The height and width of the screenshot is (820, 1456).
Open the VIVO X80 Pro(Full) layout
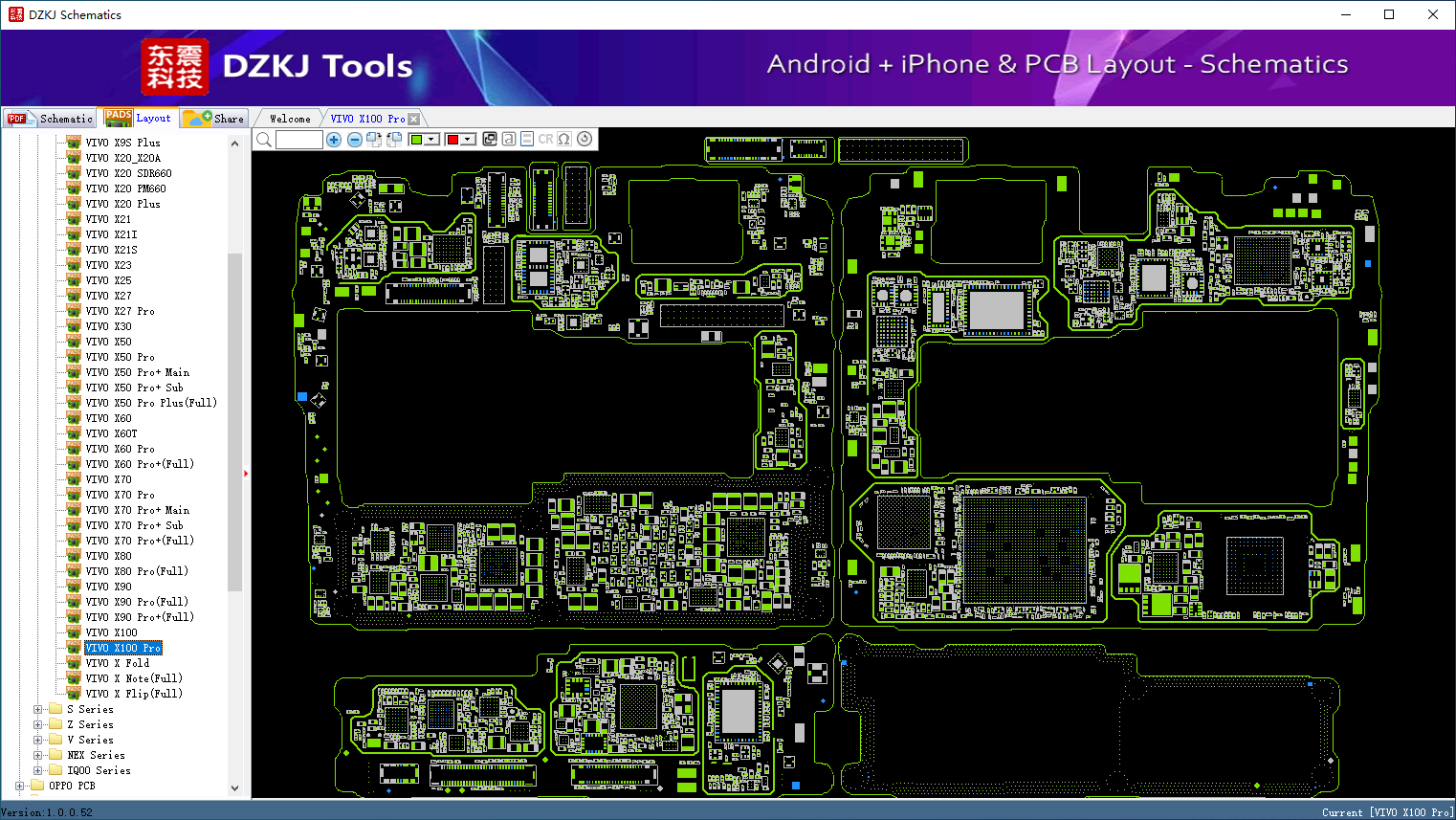137,571
